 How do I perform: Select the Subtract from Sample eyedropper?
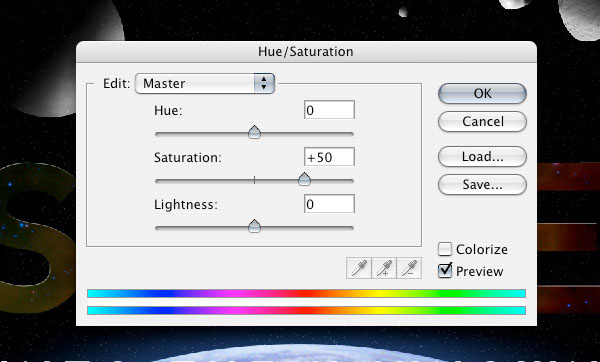[409, 268]
